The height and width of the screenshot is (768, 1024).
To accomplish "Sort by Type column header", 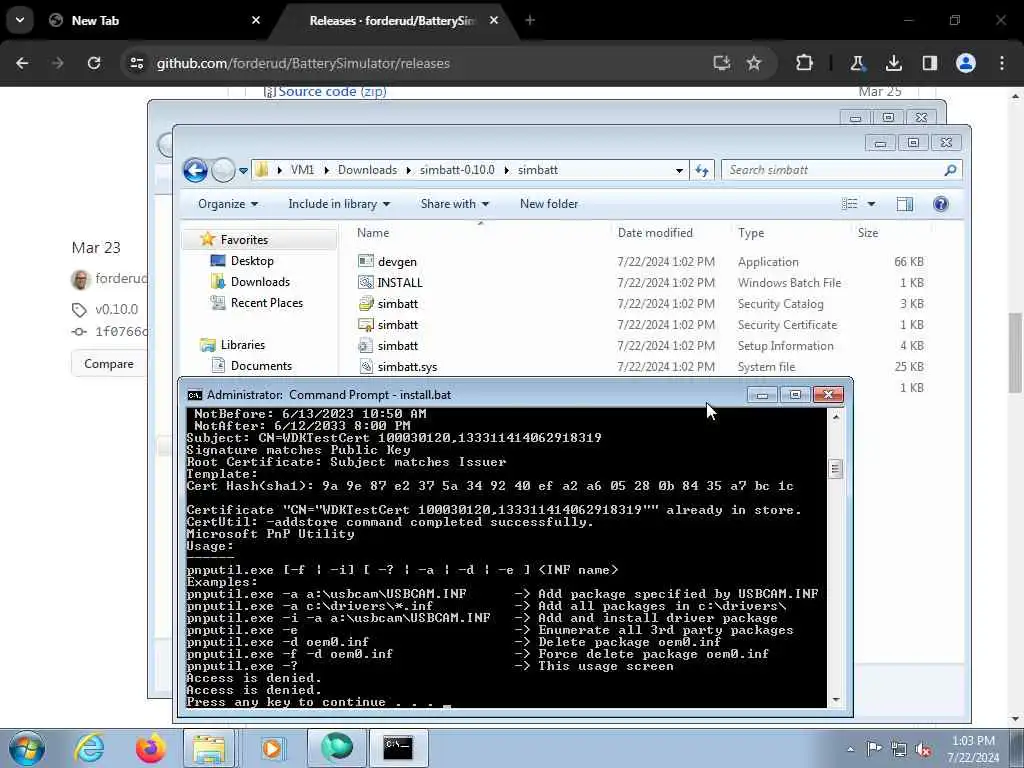I will (x=751, y=232).
